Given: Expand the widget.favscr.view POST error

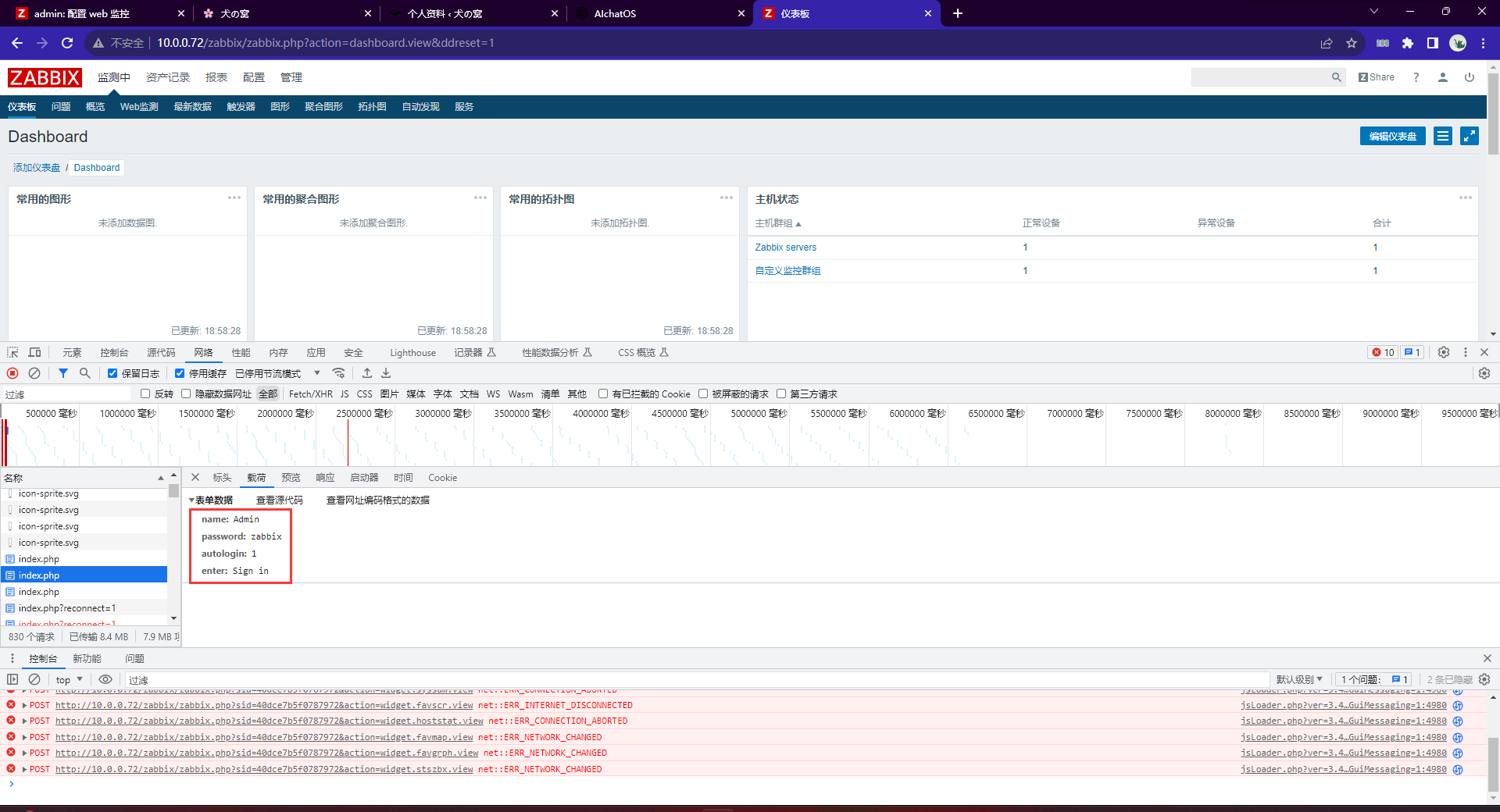Looking at the screenshot, I should click(x=24, y=705).
